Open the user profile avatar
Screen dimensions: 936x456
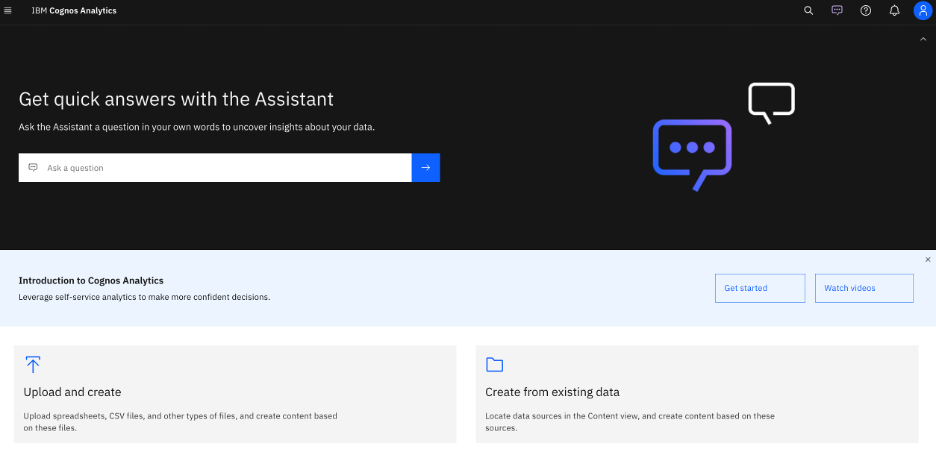pos(923,11)
